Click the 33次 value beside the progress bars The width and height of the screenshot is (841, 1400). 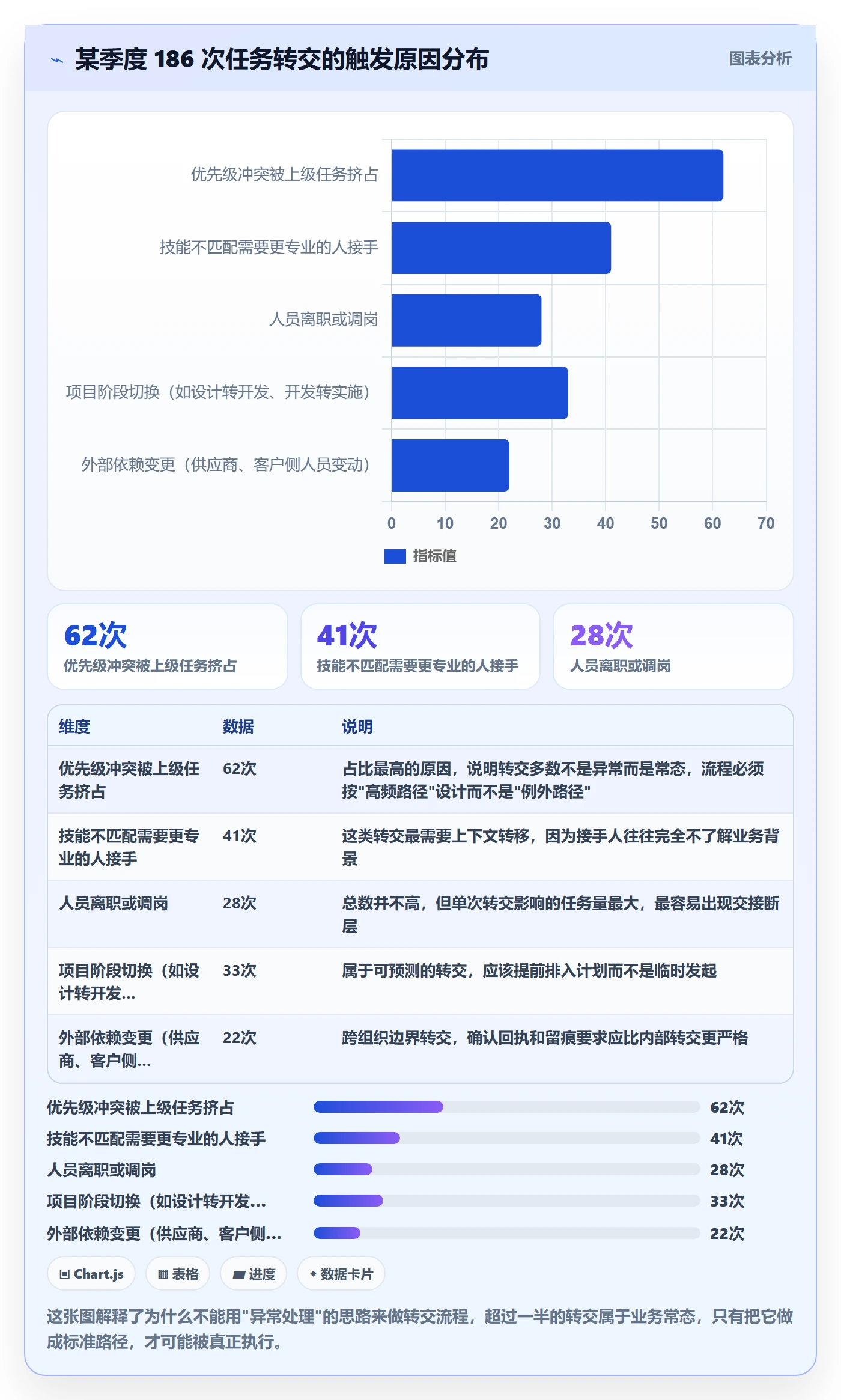point(727,1201)
